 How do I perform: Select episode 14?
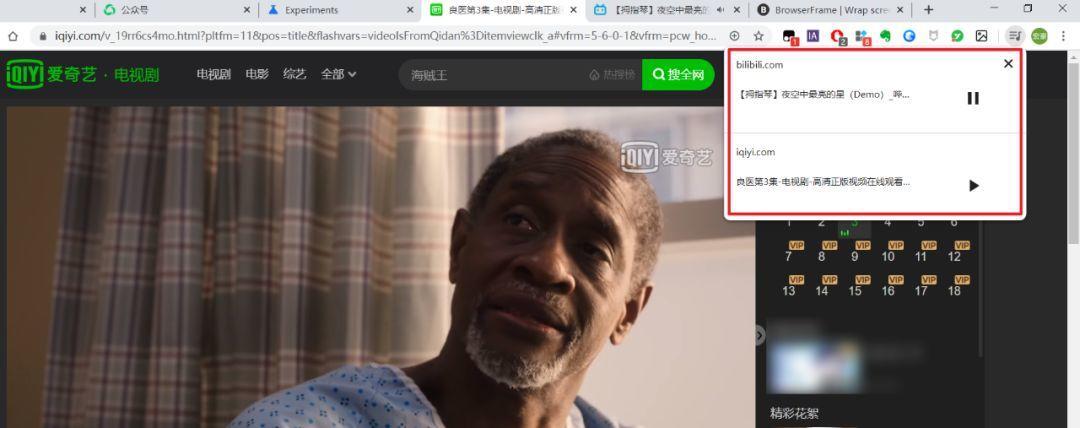pyautogui.click(x=822, y=291)
